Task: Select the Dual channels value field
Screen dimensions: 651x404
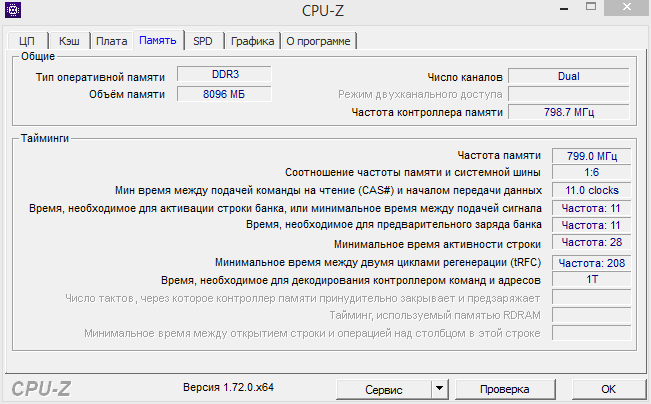Action: tap(569, 76)
